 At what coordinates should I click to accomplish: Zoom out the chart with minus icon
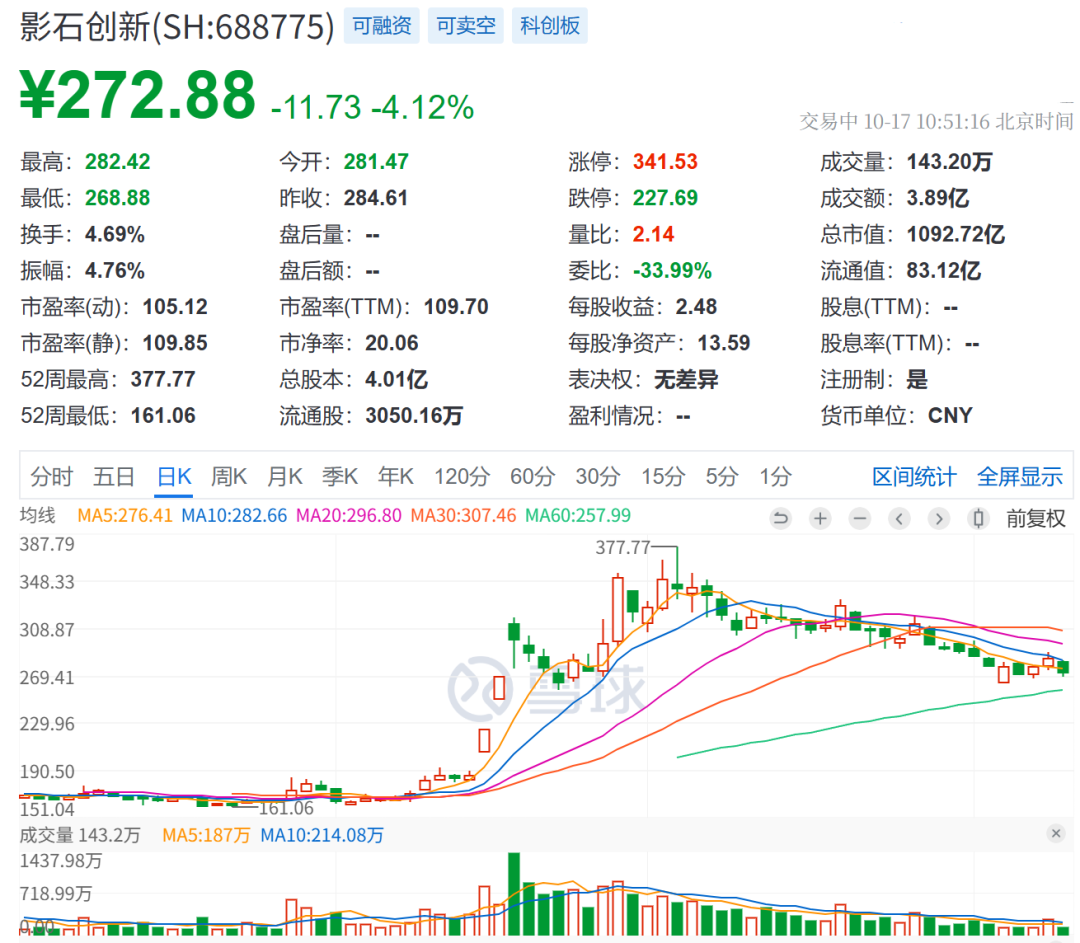pyautogui.click(x=859, y=518)
